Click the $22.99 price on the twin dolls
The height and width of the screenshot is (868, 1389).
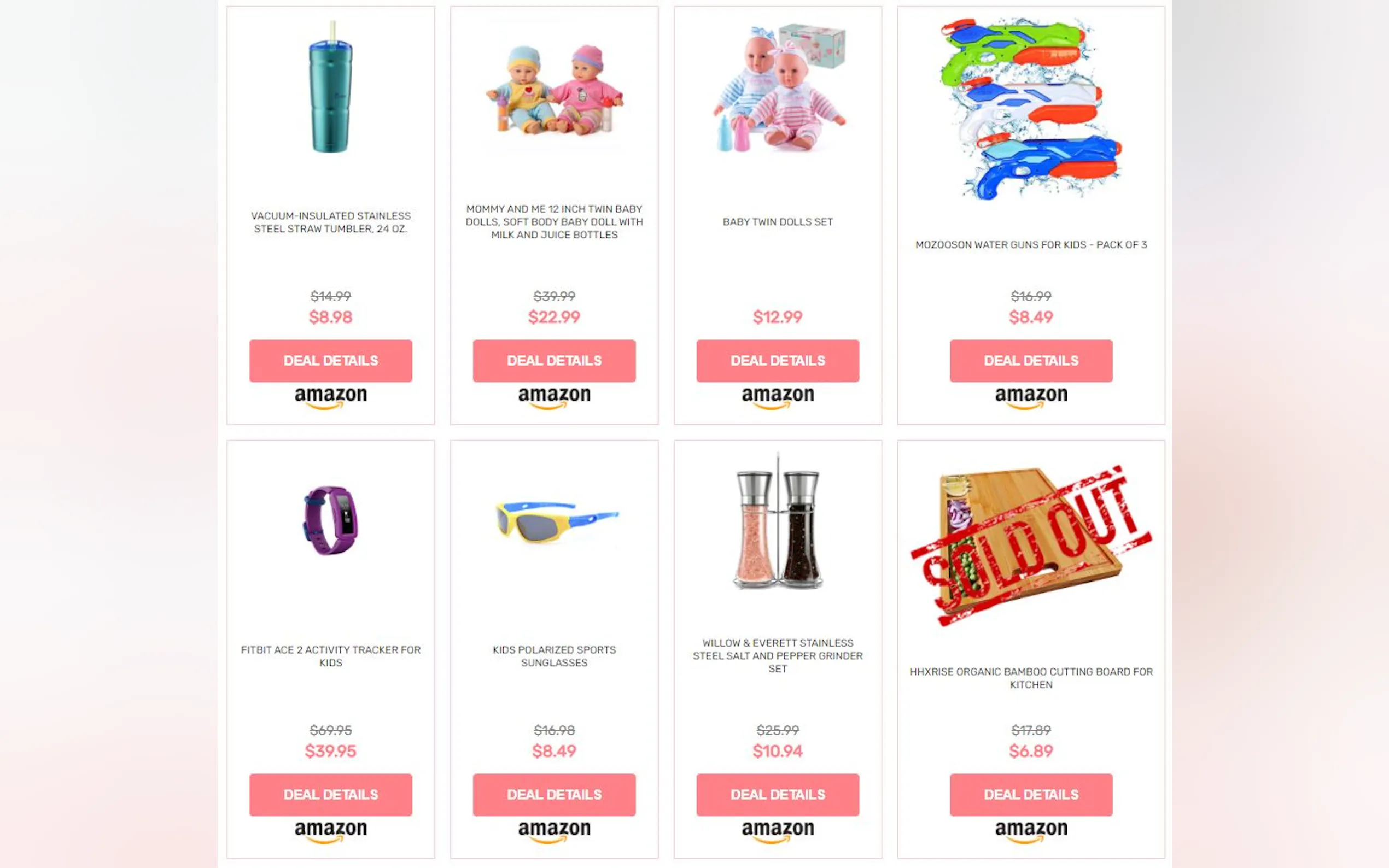554,317
